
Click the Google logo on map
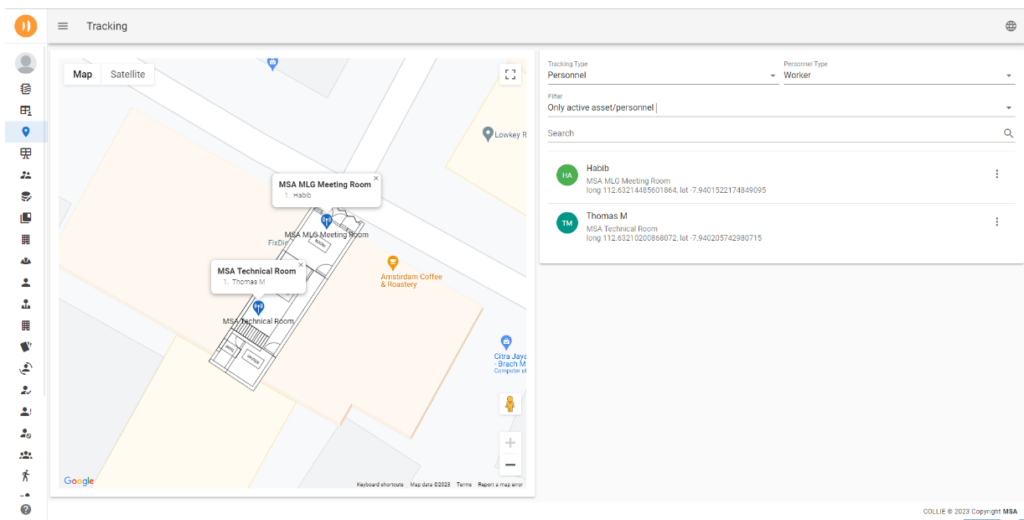(79, 481)
